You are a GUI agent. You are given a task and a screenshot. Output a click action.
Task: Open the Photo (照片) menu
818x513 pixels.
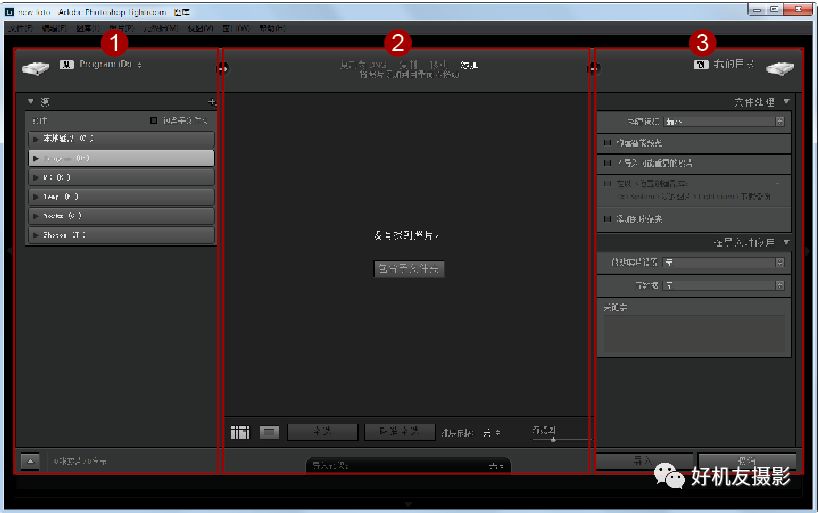[x=121, y=28]
